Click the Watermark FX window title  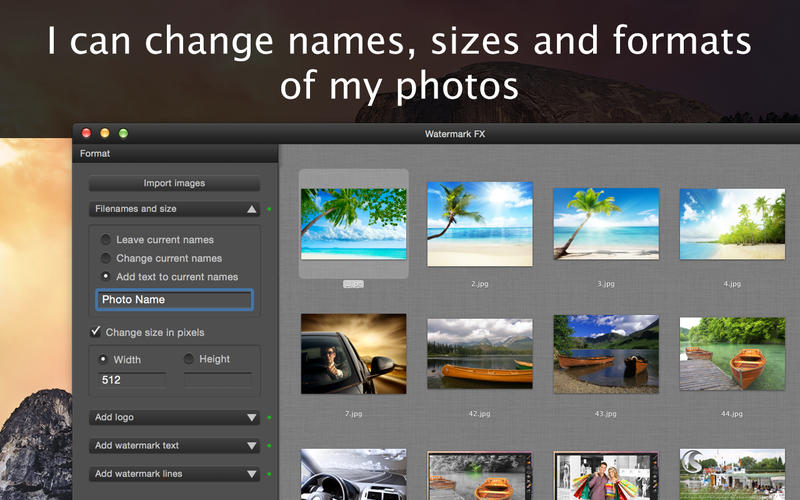coord(455,134)
